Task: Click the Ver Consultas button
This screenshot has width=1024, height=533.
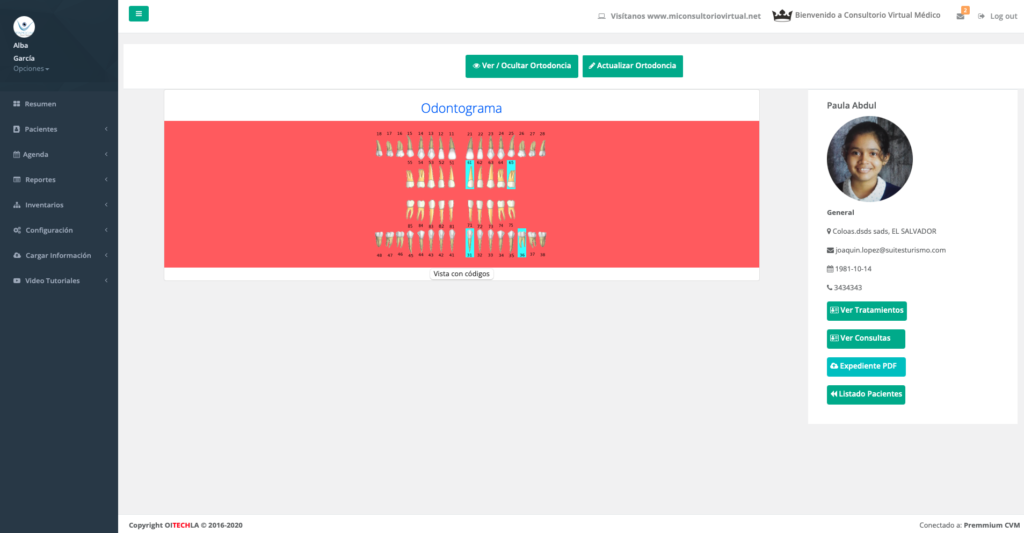Action: [865, 338]
